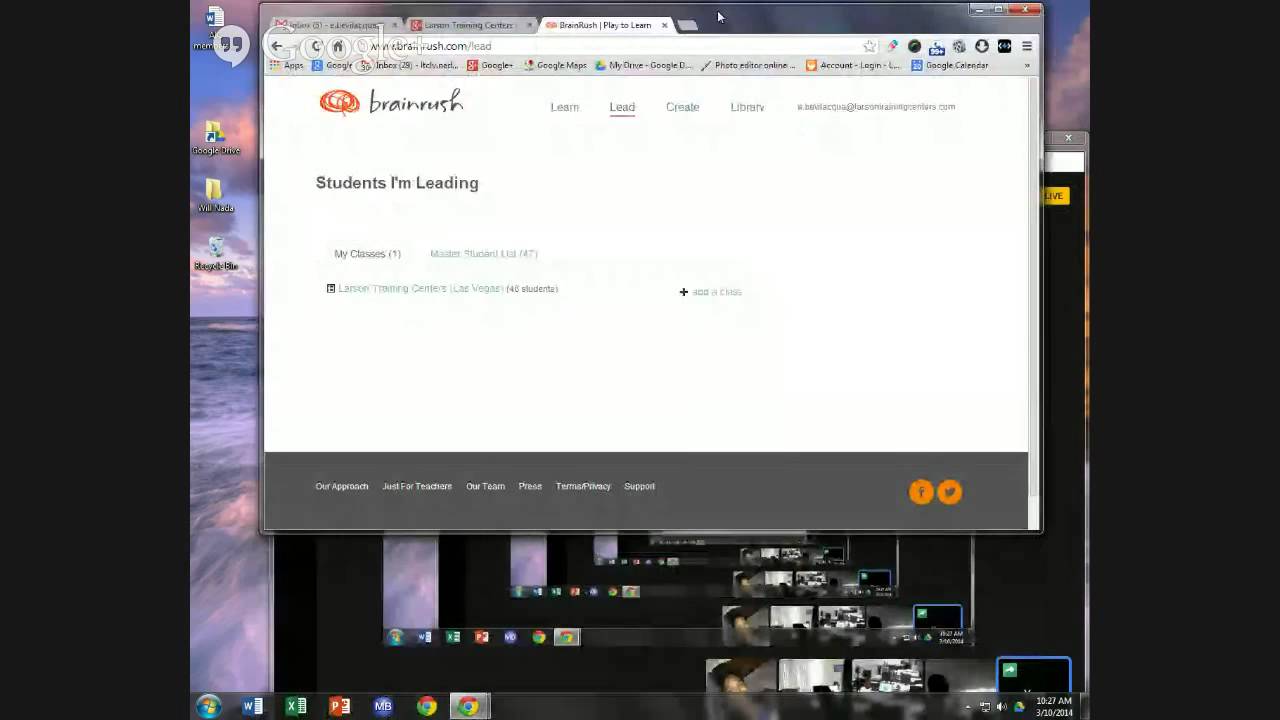Open the Larson Training Centers (Las Vegas) class

point(420,288)
